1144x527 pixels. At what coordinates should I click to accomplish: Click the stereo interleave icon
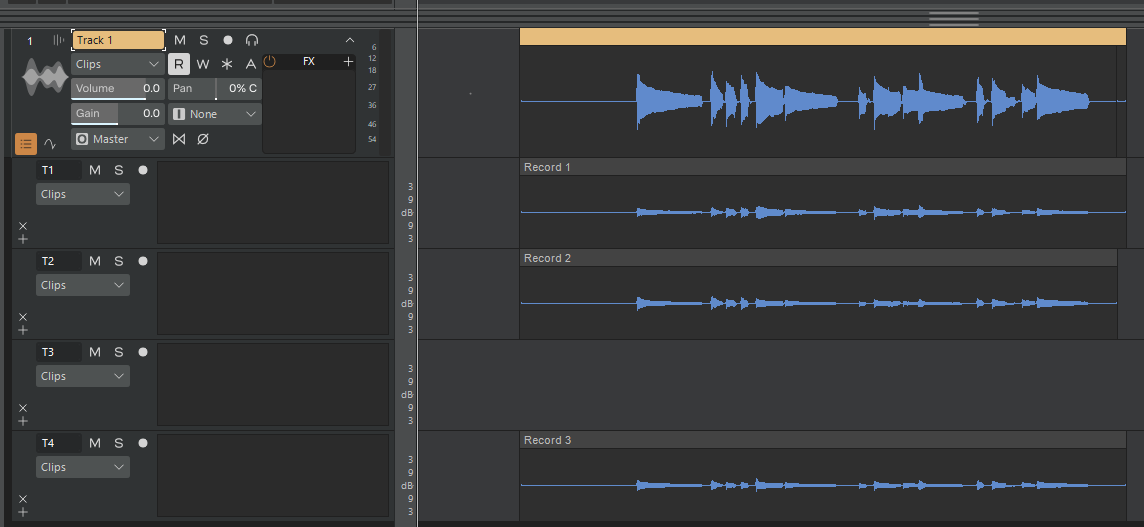(179, 139)
